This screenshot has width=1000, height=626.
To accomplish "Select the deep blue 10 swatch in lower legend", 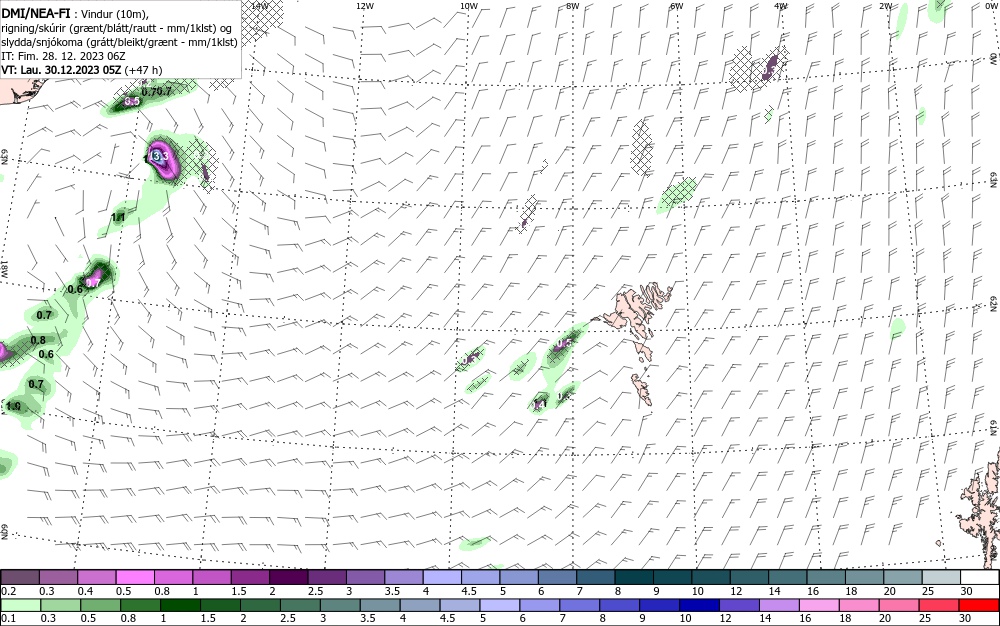I will click(x=700, y=605).
